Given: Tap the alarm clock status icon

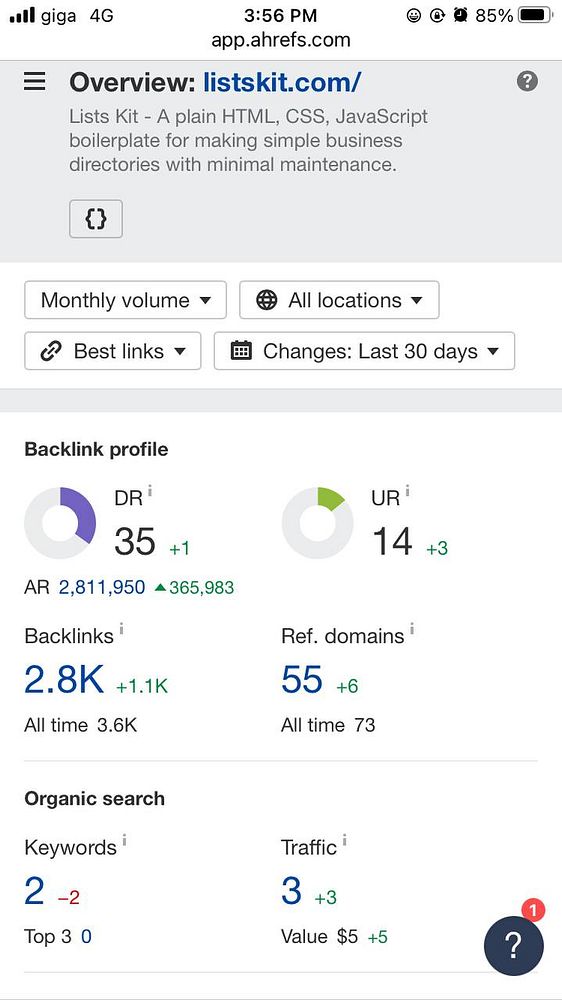Looking at the screenshot, I should [x=461, y=15].
